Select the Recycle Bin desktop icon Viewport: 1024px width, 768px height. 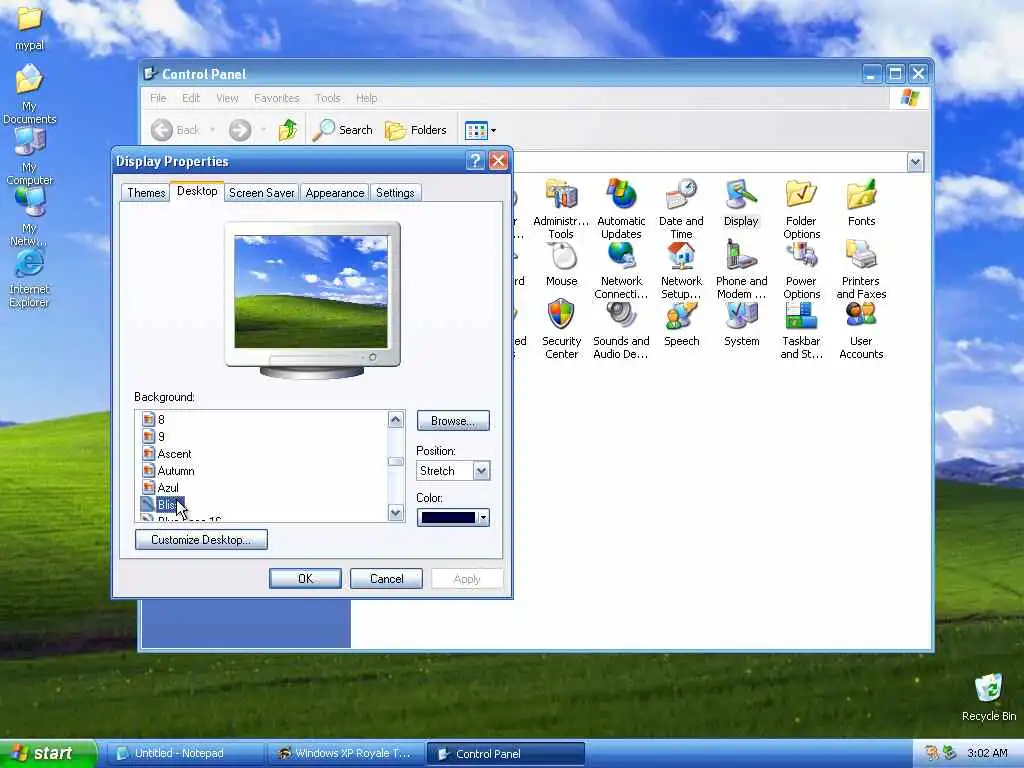(989, 697)
